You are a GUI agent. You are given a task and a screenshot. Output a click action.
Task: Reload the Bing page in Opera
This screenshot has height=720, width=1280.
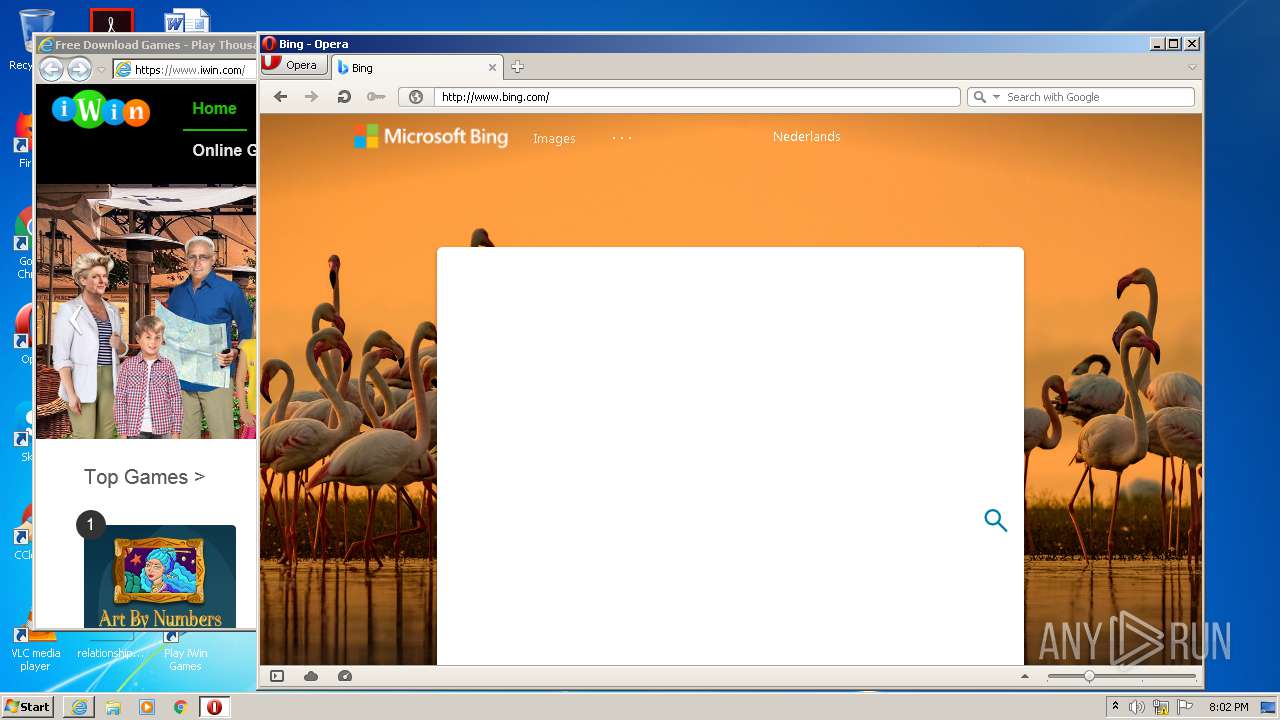(x=344, y=97)
